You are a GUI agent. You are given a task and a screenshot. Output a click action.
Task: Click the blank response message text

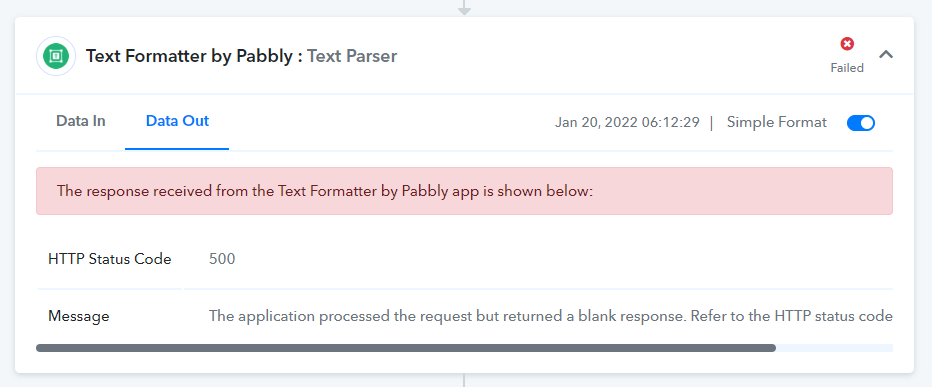click(550, 316)
